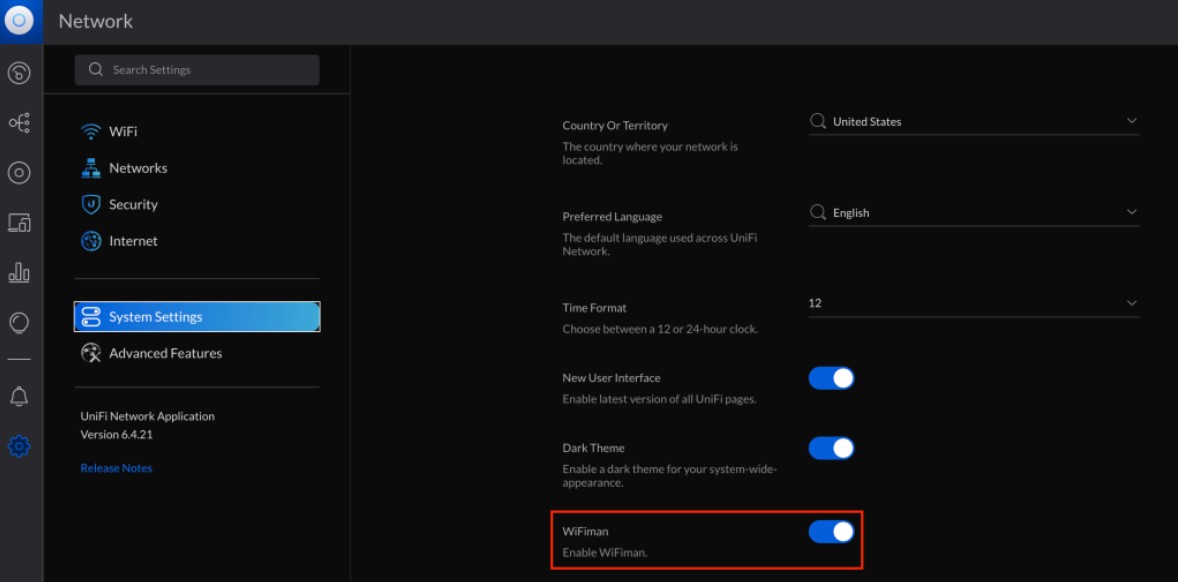1178x582 pixels.
Task: Open the UniFi Devices circle icon
Action: point(19,173)
